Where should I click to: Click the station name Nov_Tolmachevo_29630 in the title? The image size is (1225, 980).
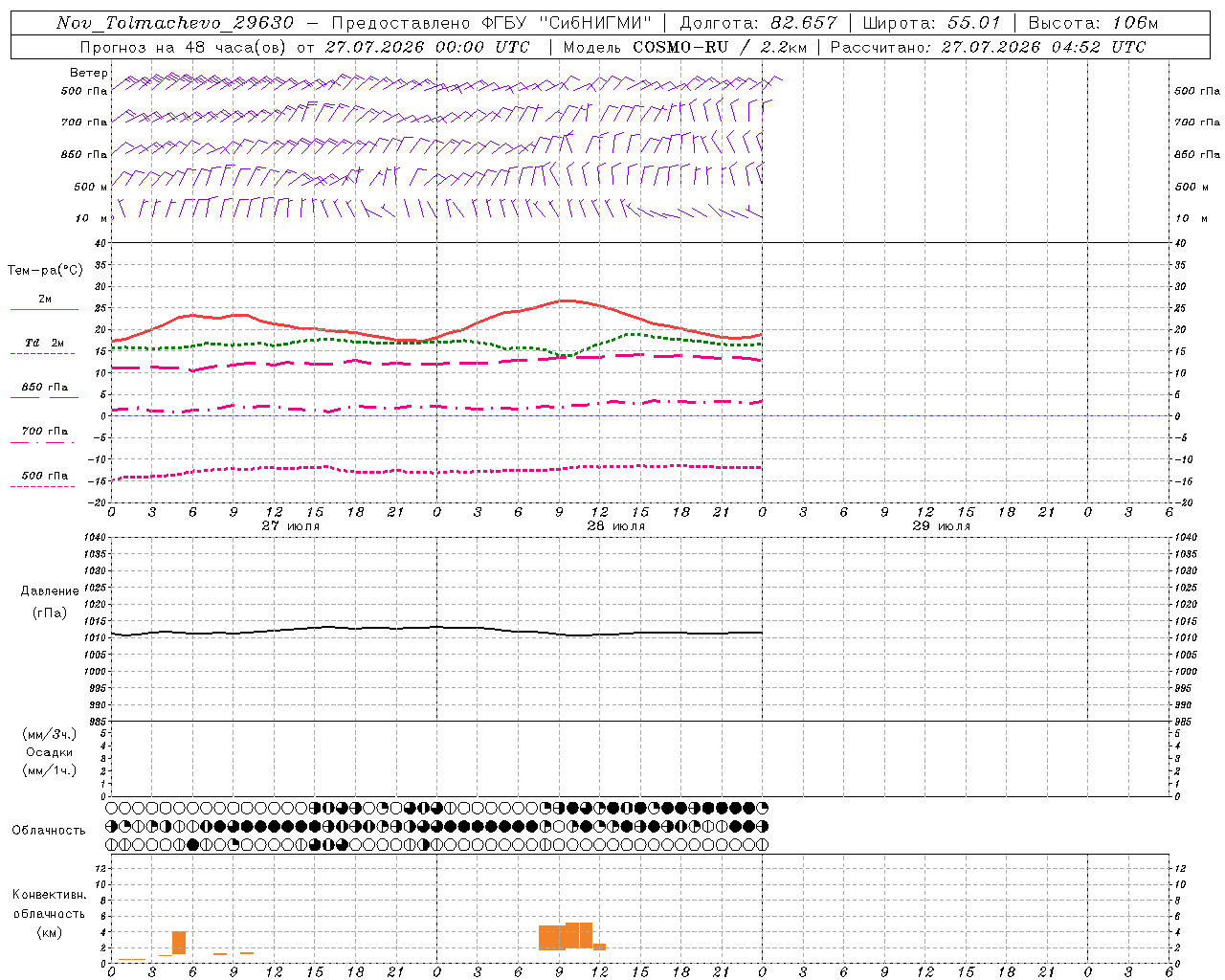coord(175,23)
